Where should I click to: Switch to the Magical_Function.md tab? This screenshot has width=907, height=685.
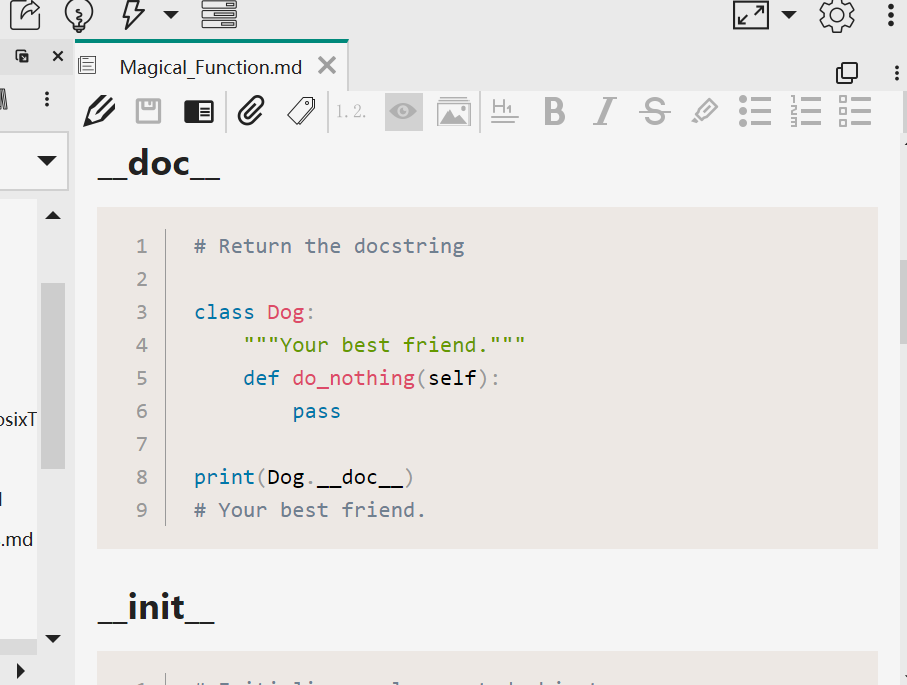[211, 67]
